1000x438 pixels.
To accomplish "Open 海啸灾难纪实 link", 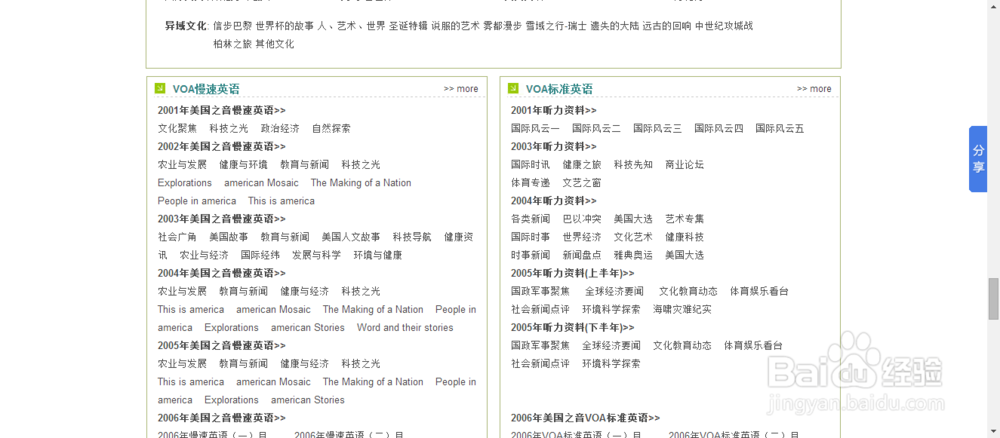I will [x=682, y=309].
